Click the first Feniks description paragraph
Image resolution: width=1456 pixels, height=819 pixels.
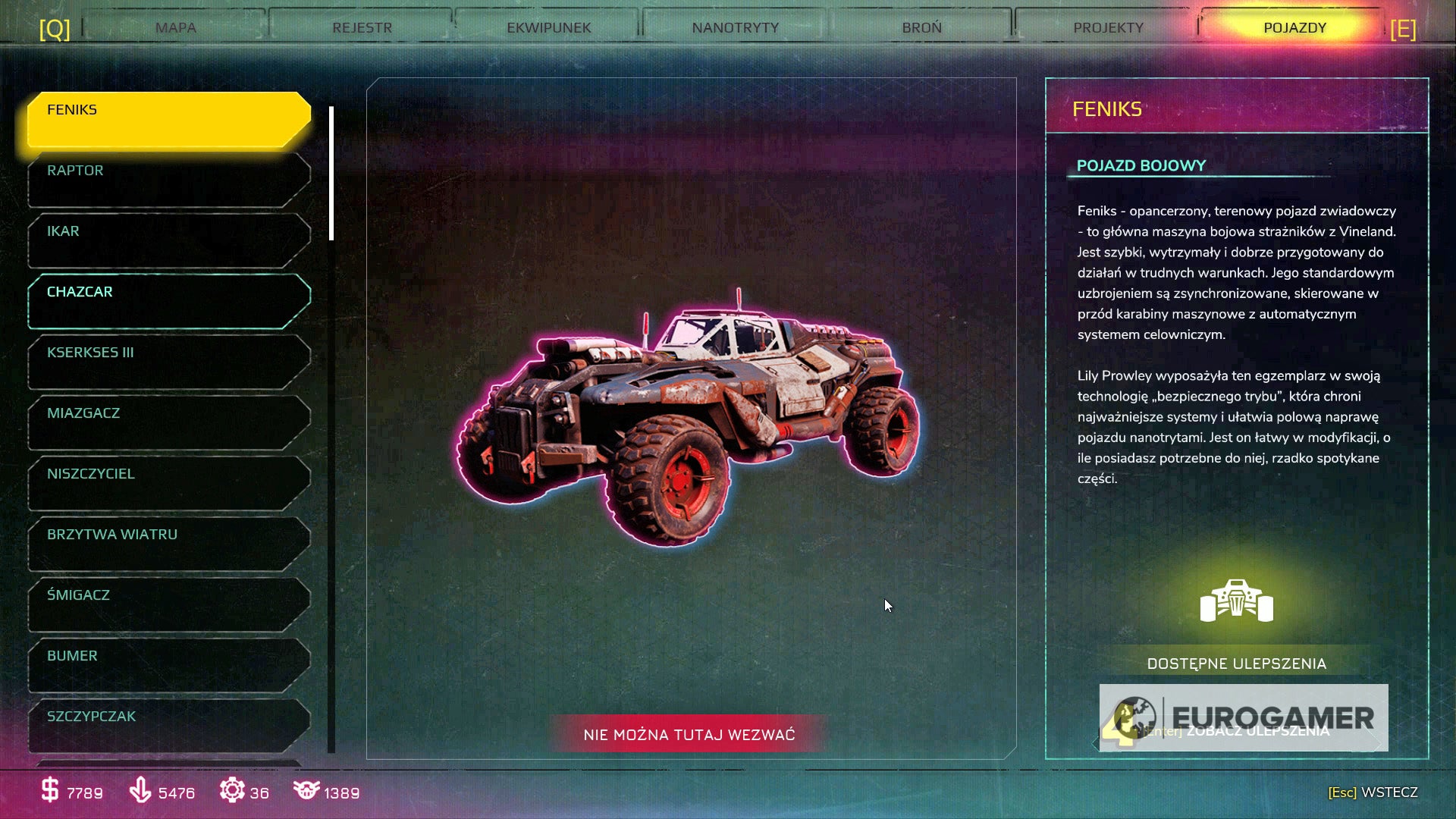(1237, 272)
